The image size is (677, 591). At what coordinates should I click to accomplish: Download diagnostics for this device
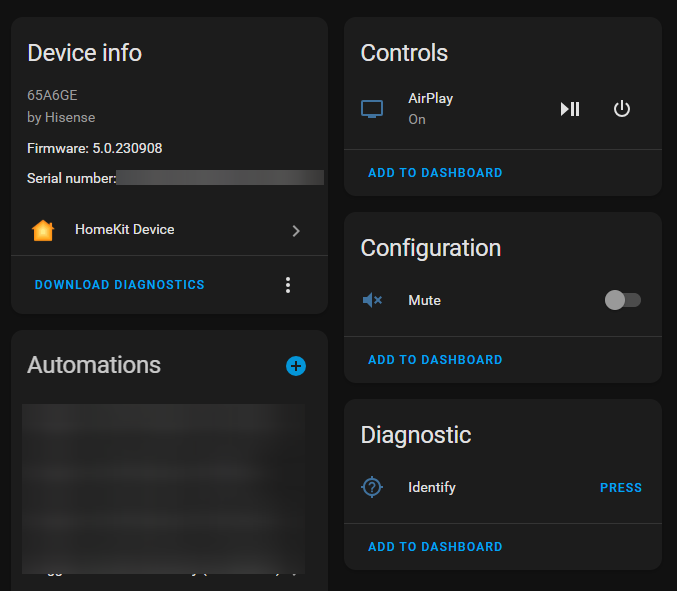pyautogui.click(x=119, y=285)
